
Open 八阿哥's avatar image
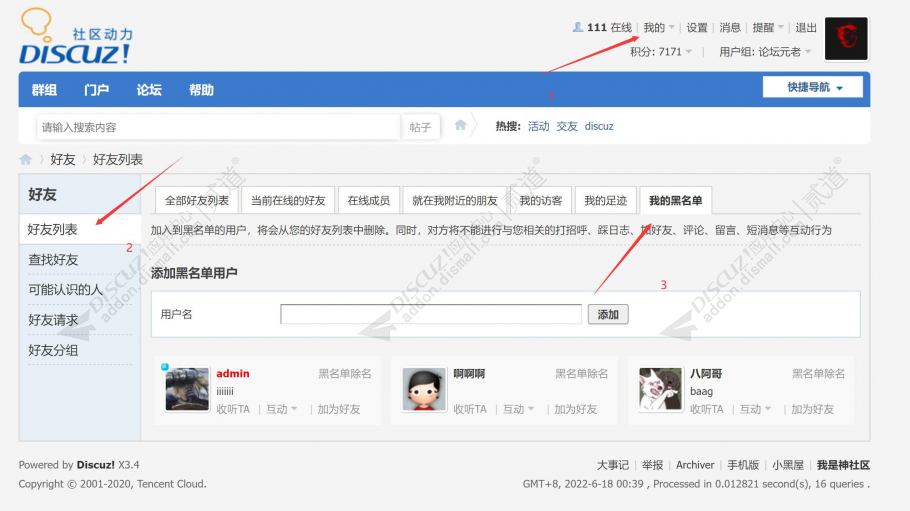point(661,389)
